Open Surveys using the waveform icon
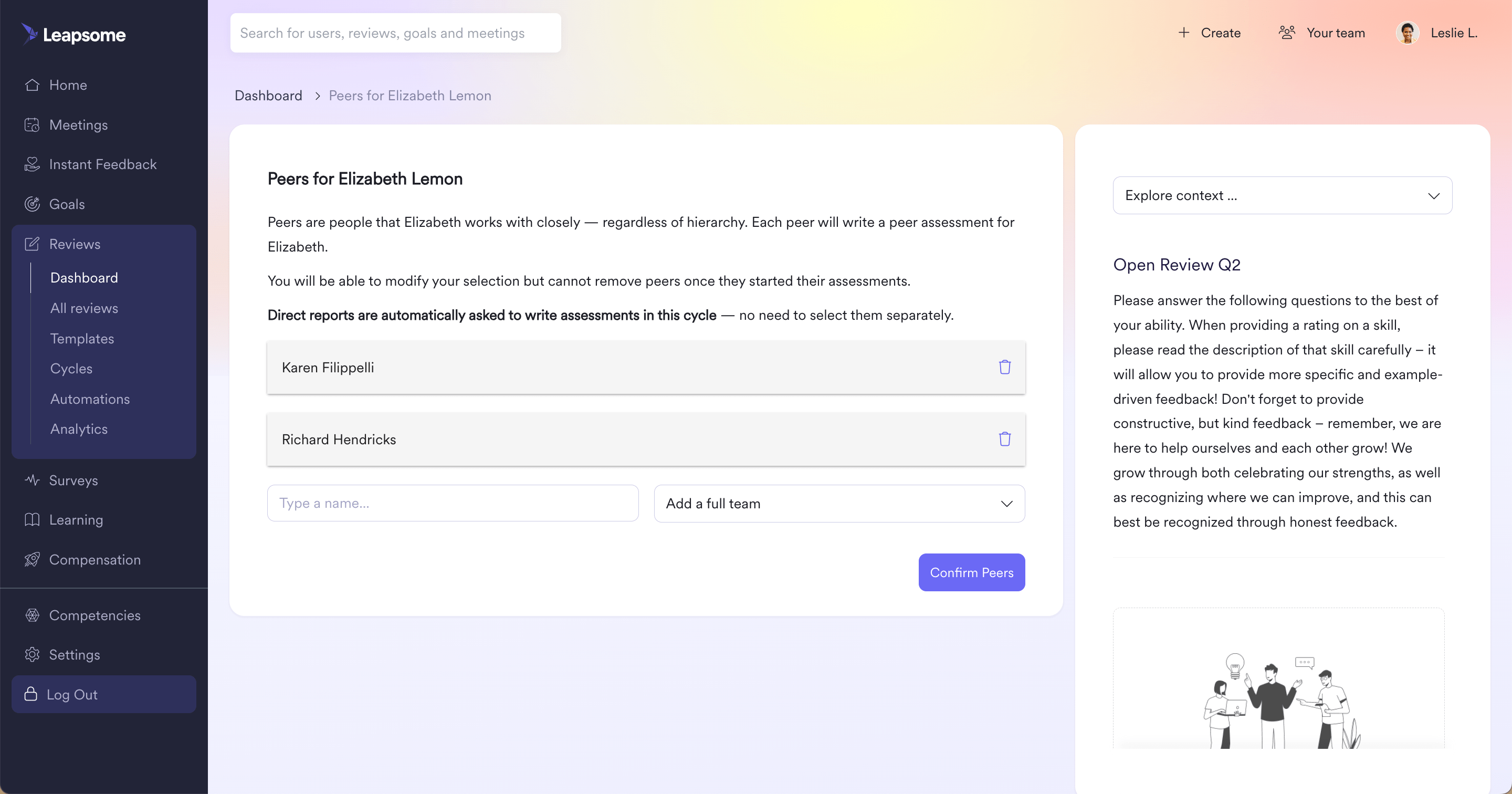 point(33,480)
